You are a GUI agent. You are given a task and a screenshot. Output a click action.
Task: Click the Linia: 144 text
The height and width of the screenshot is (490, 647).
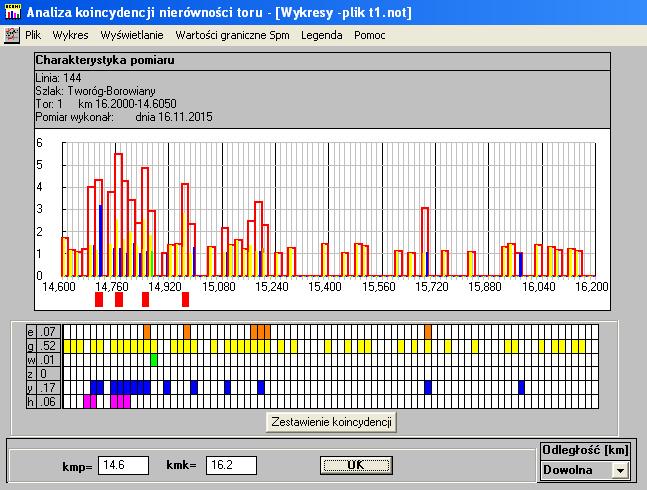(x=58, y=78)
